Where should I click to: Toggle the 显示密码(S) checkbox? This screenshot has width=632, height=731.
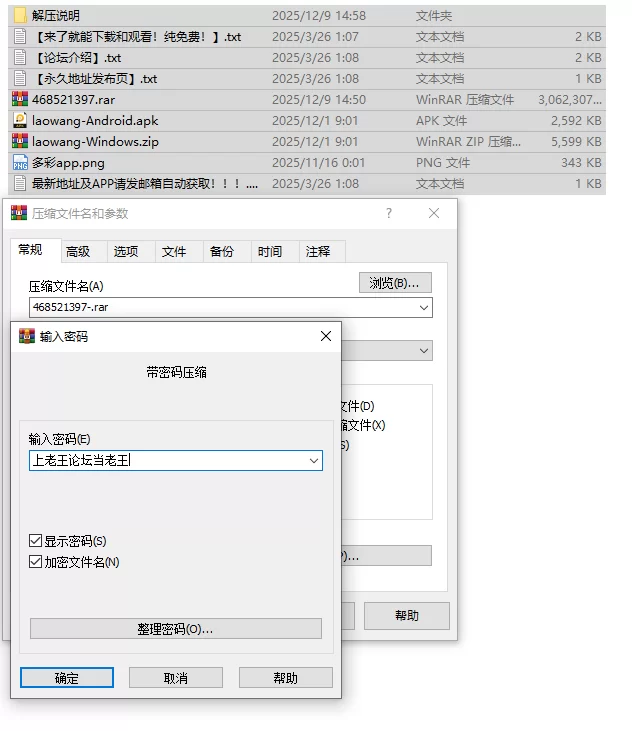[35, 541]
